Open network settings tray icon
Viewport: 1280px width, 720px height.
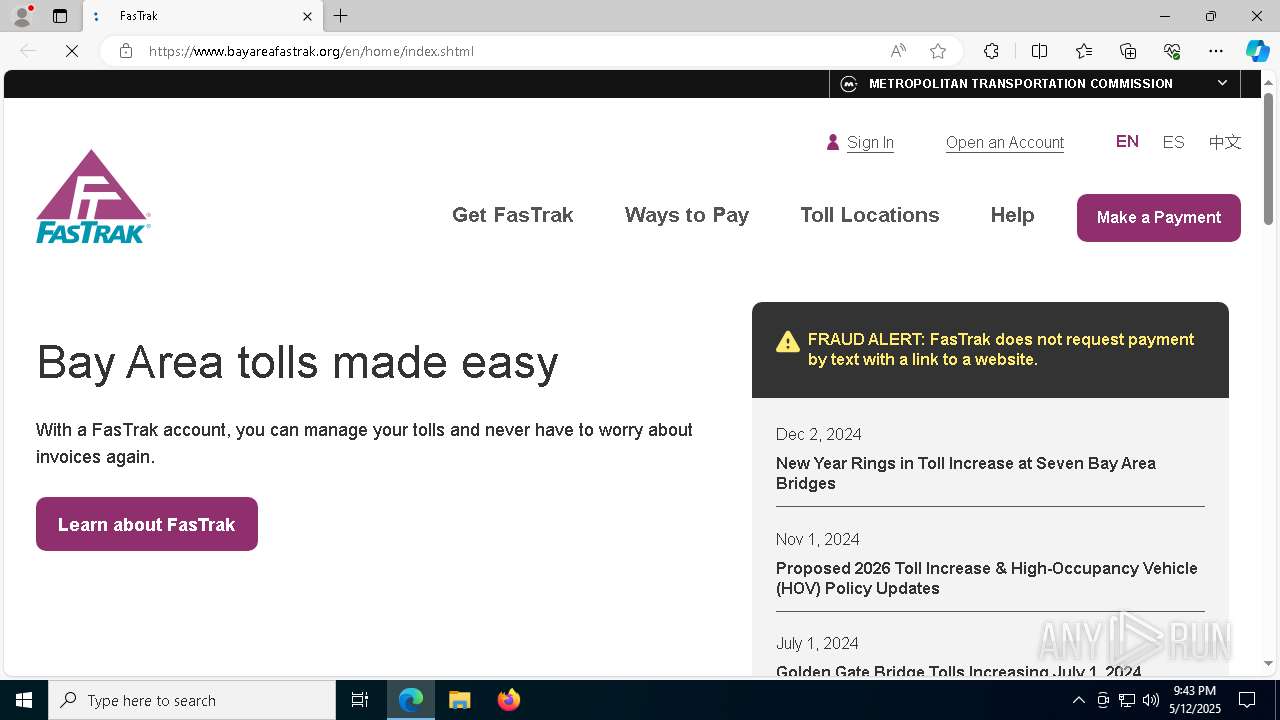pyautogui.click(x=1126, y=700)
